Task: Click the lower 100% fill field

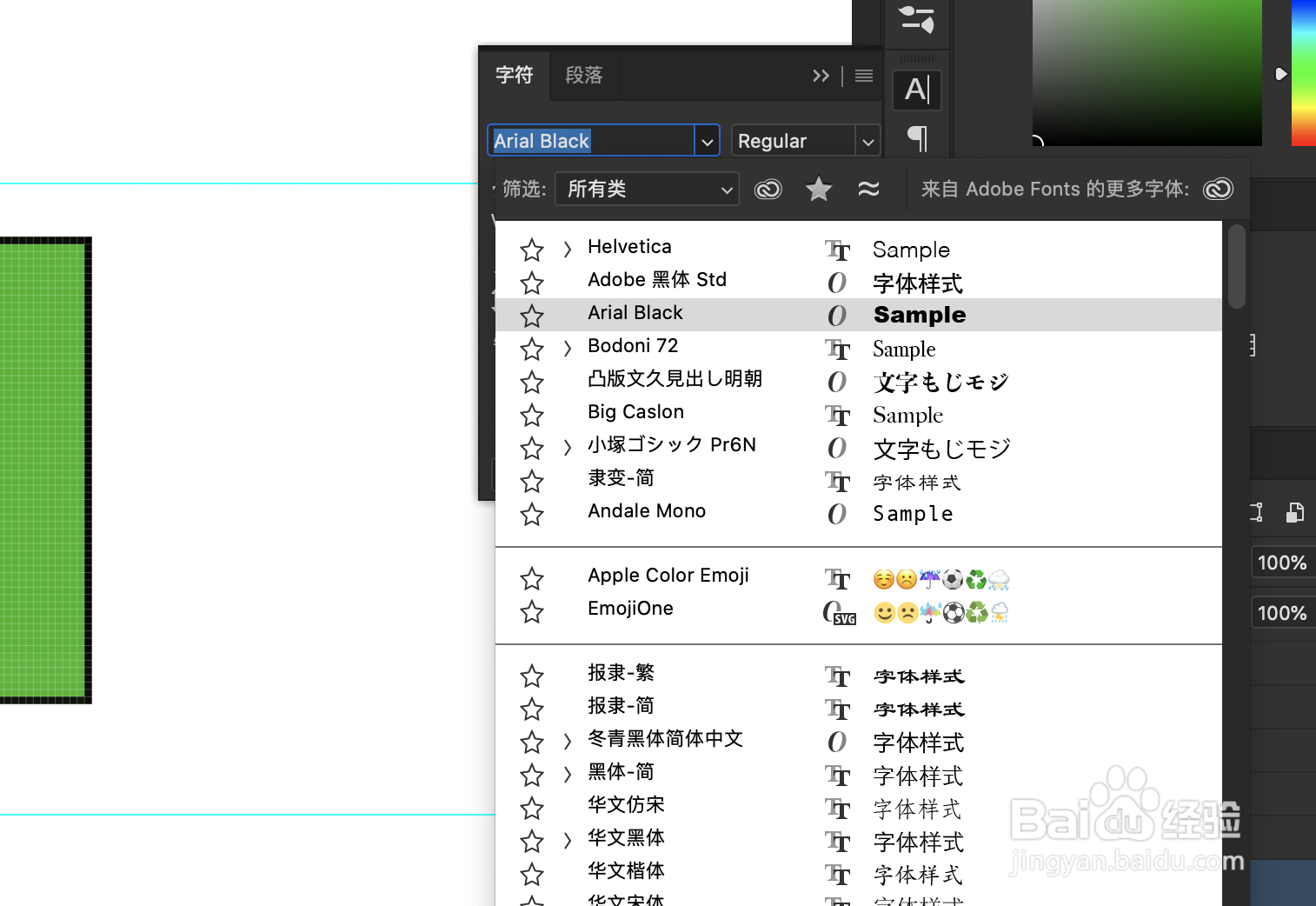Action: 1282,613
